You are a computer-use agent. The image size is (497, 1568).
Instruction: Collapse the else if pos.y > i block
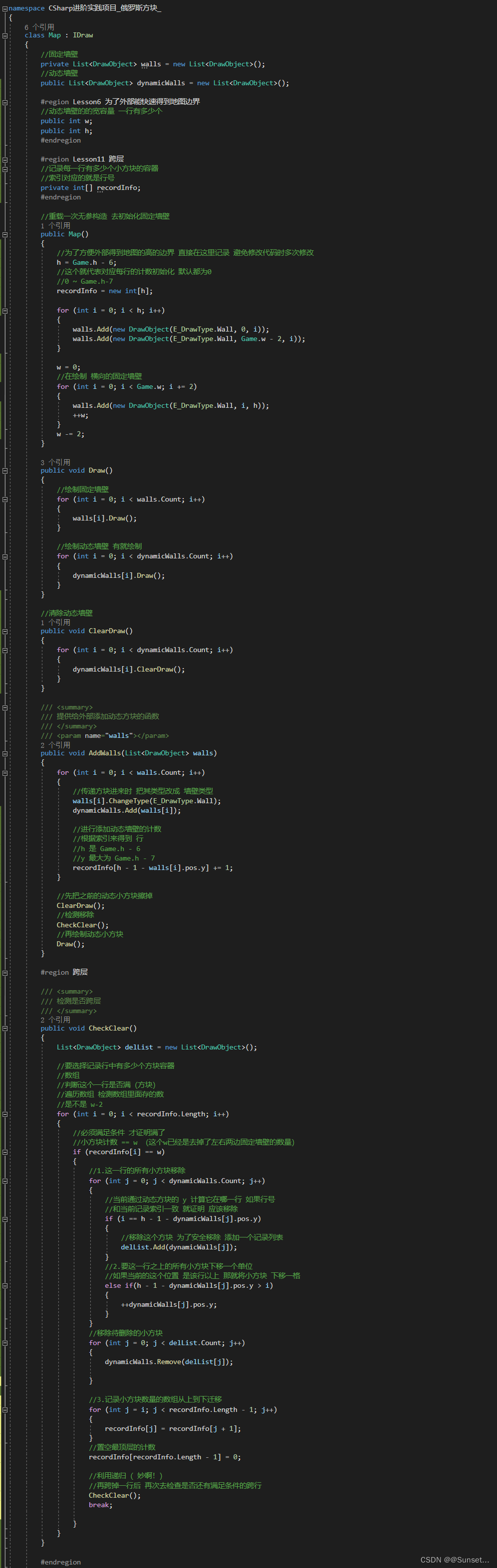[5, 1286]
